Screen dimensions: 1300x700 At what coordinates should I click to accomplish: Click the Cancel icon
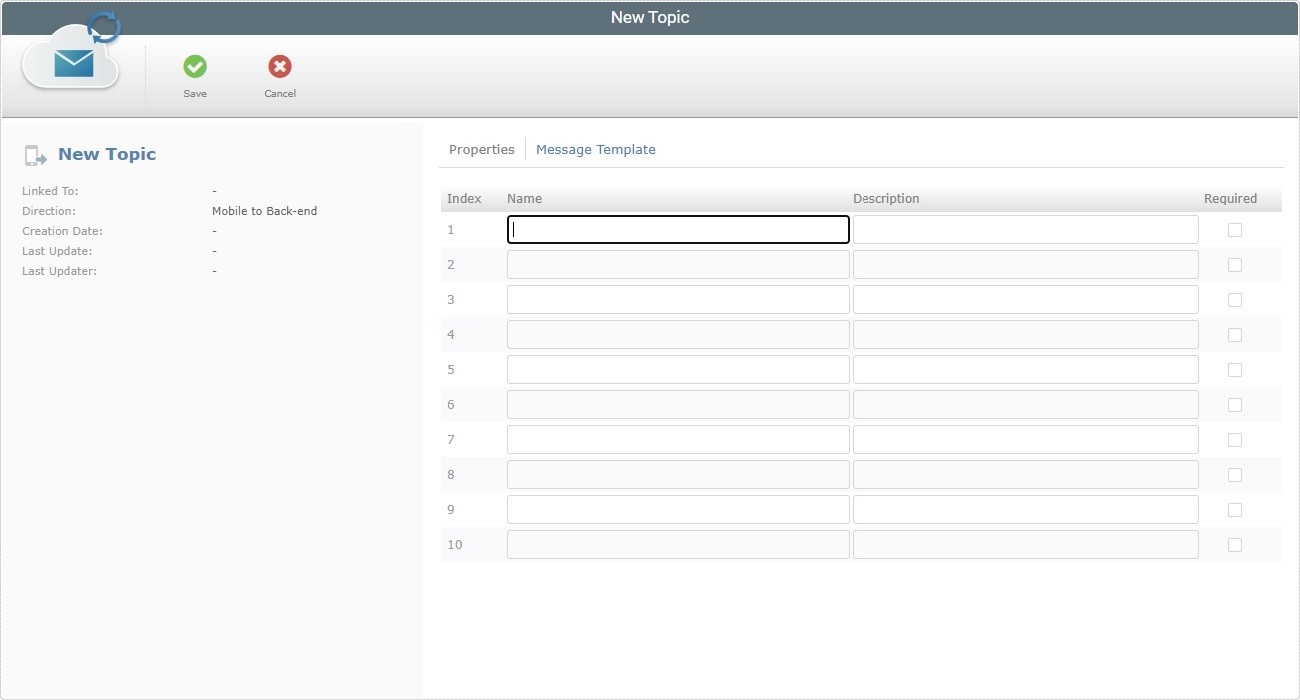click(x=279, y=65)
